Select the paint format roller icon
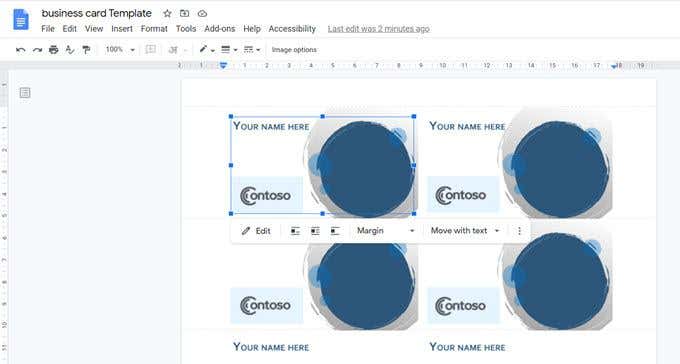680x364 pixels. pyautogui.click(x=86, y=49)
